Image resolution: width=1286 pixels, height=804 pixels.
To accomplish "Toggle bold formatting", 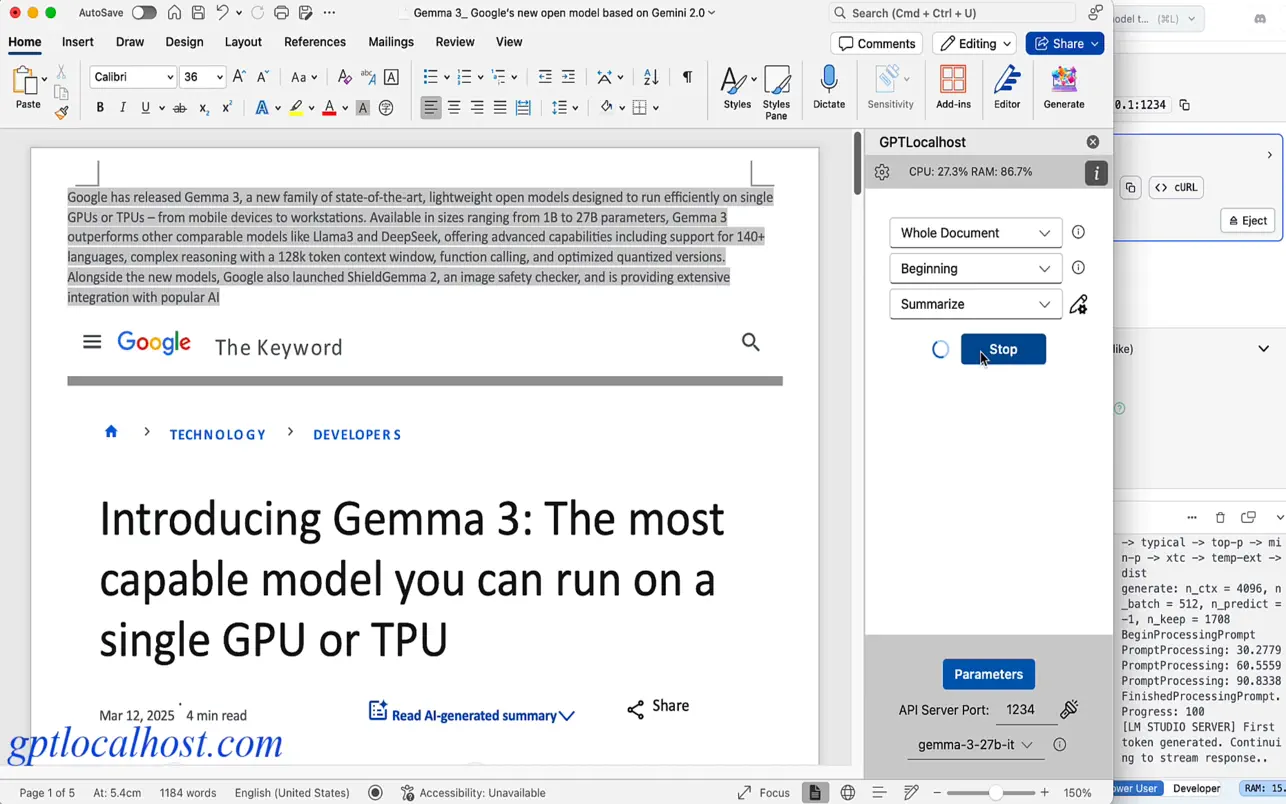I will pyautogui.click(x=99, y=108).
